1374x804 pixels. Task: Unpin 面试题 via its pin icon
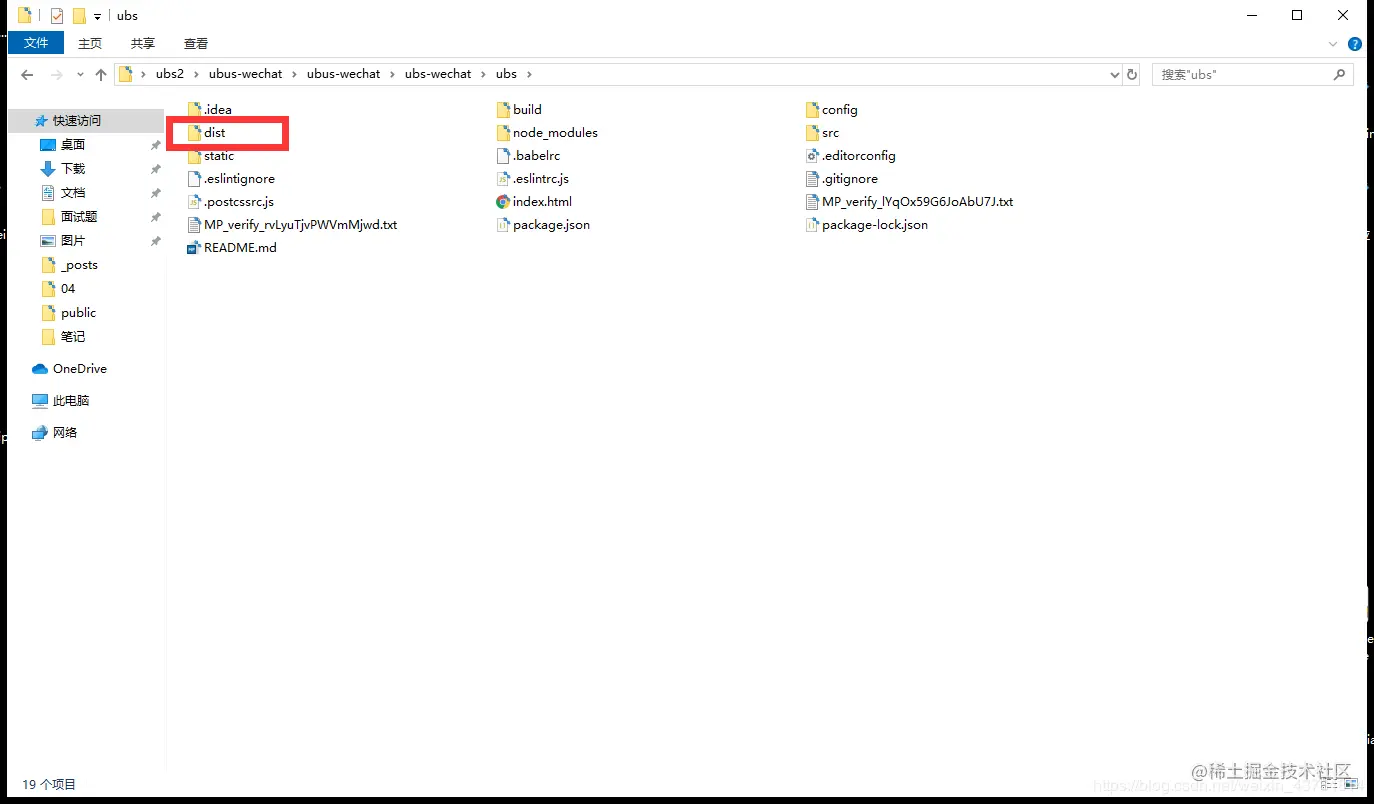(155, 217)
